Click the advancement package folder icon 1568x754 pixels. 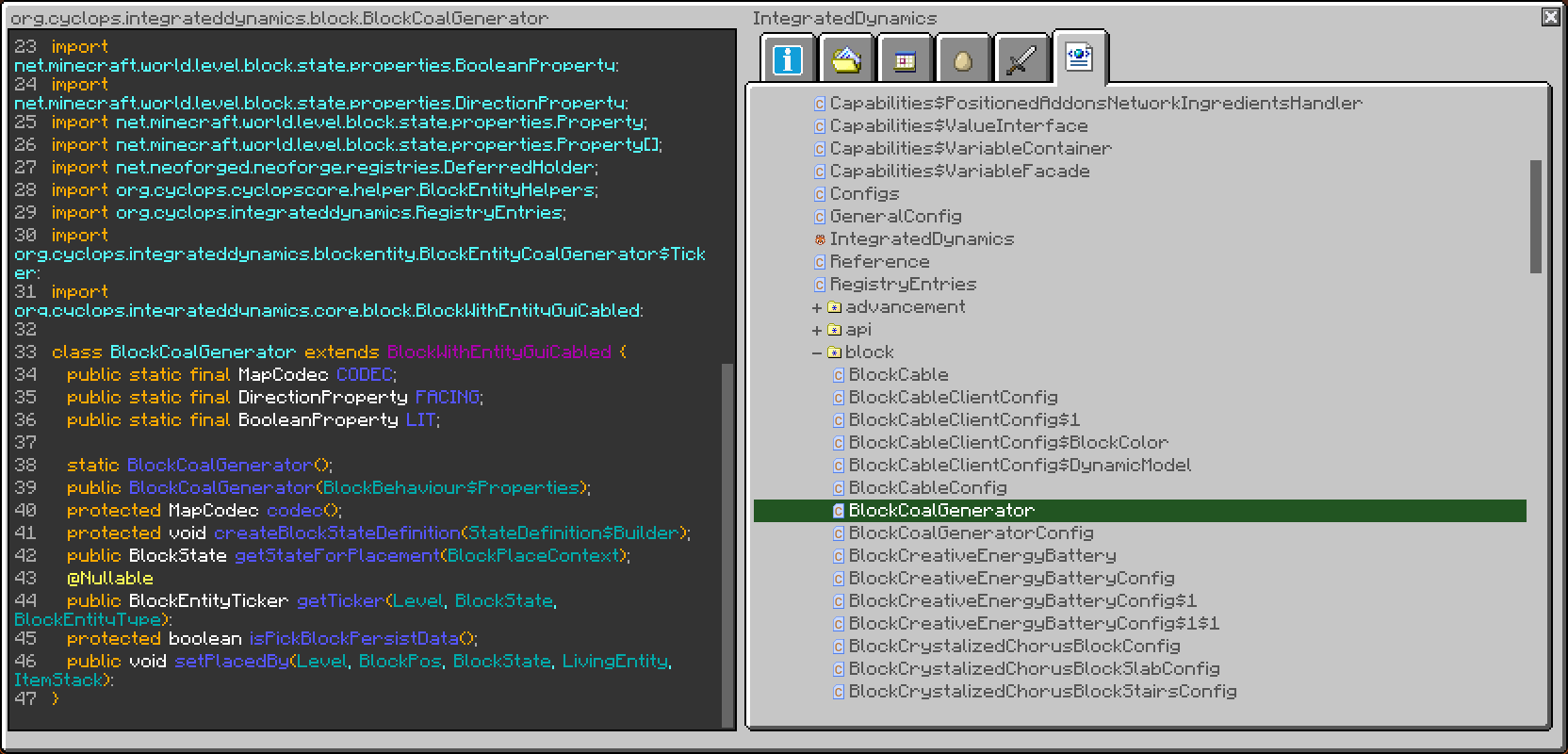tap(834, 307)
